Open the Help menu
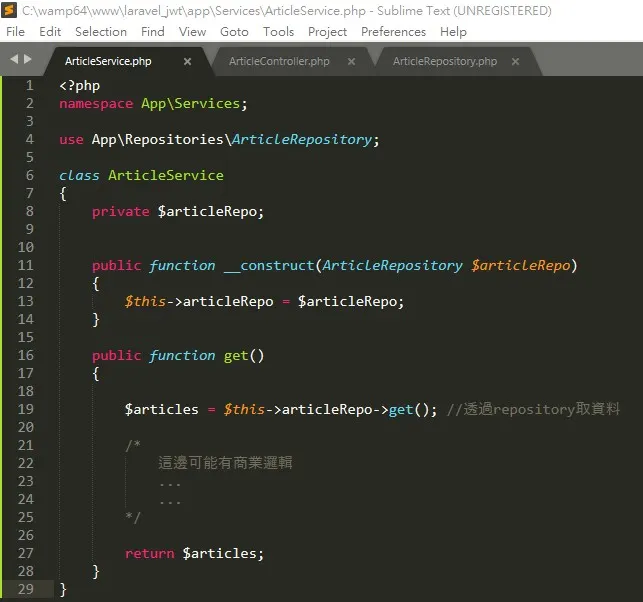 point(453,32)
